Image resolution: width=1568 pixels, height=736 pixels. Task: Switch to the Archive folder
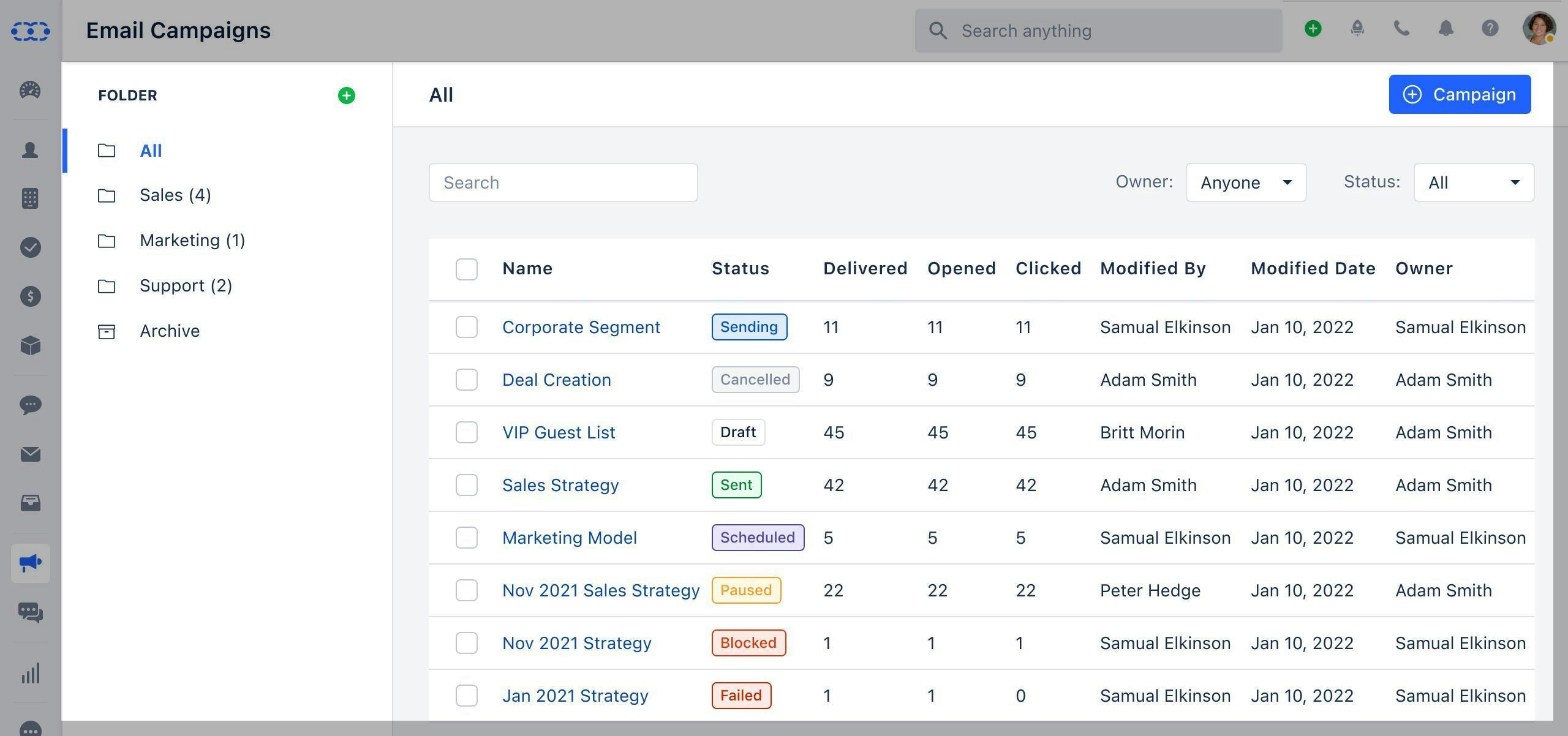tap(170, 331)
